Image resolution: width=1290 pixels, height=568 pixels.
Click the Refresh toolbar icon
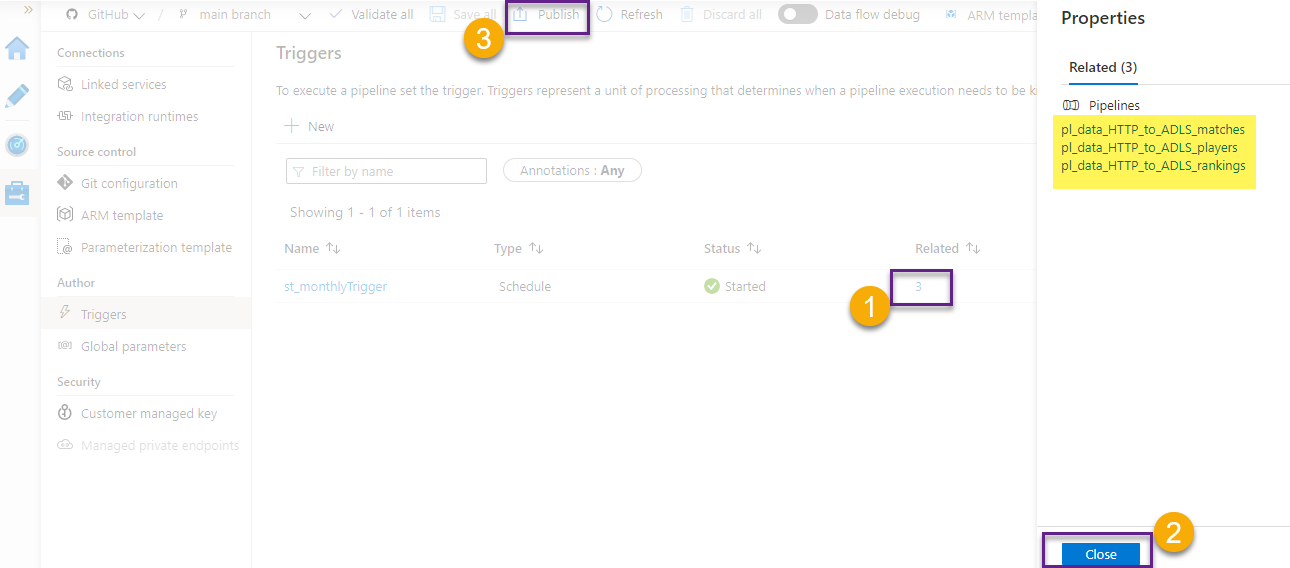629,15
